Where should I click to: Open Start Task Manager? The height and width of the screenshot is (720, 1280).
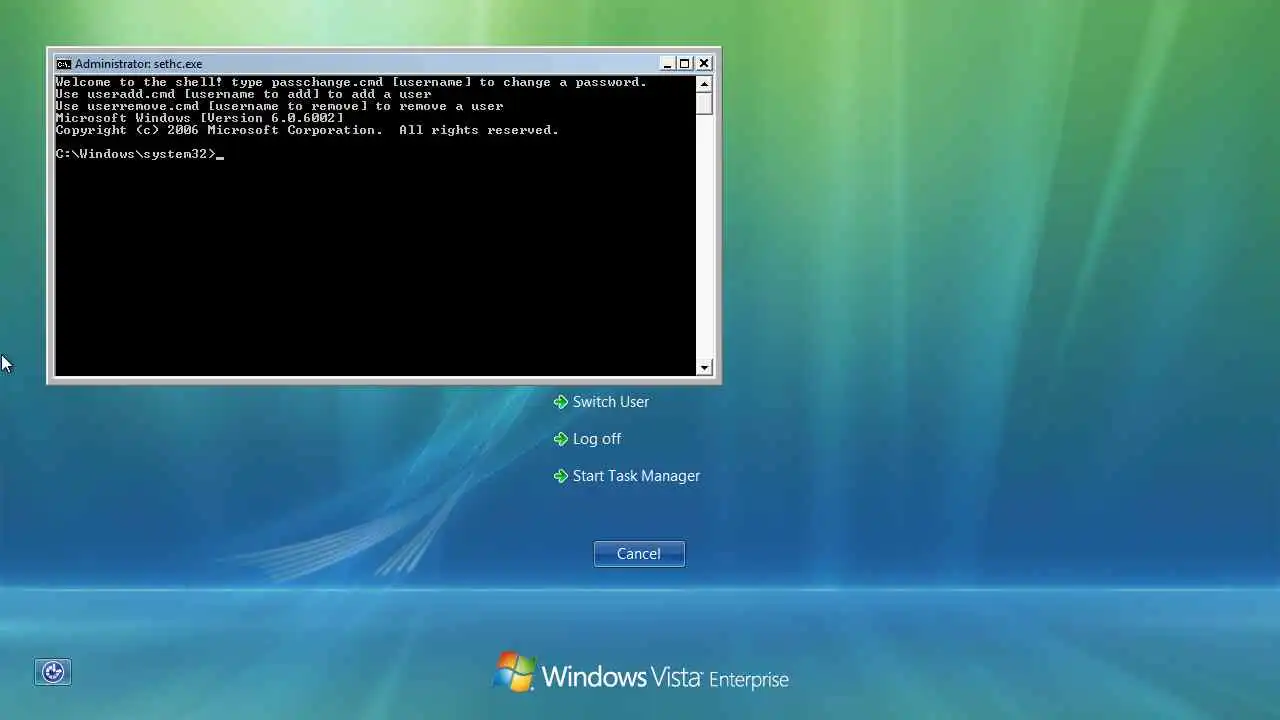point(636,476)
